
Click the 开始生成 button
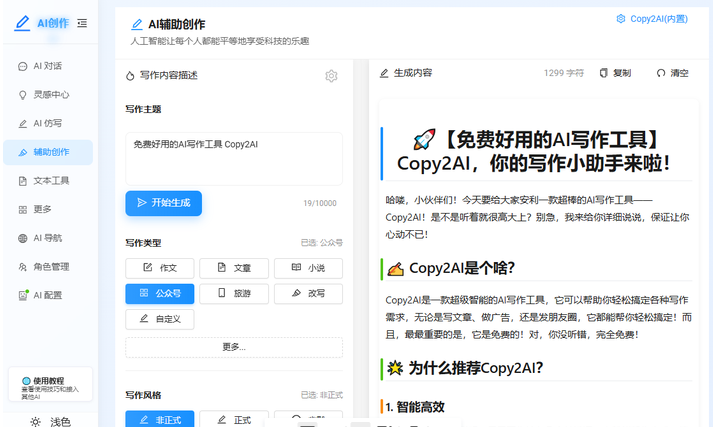point(164,203)
